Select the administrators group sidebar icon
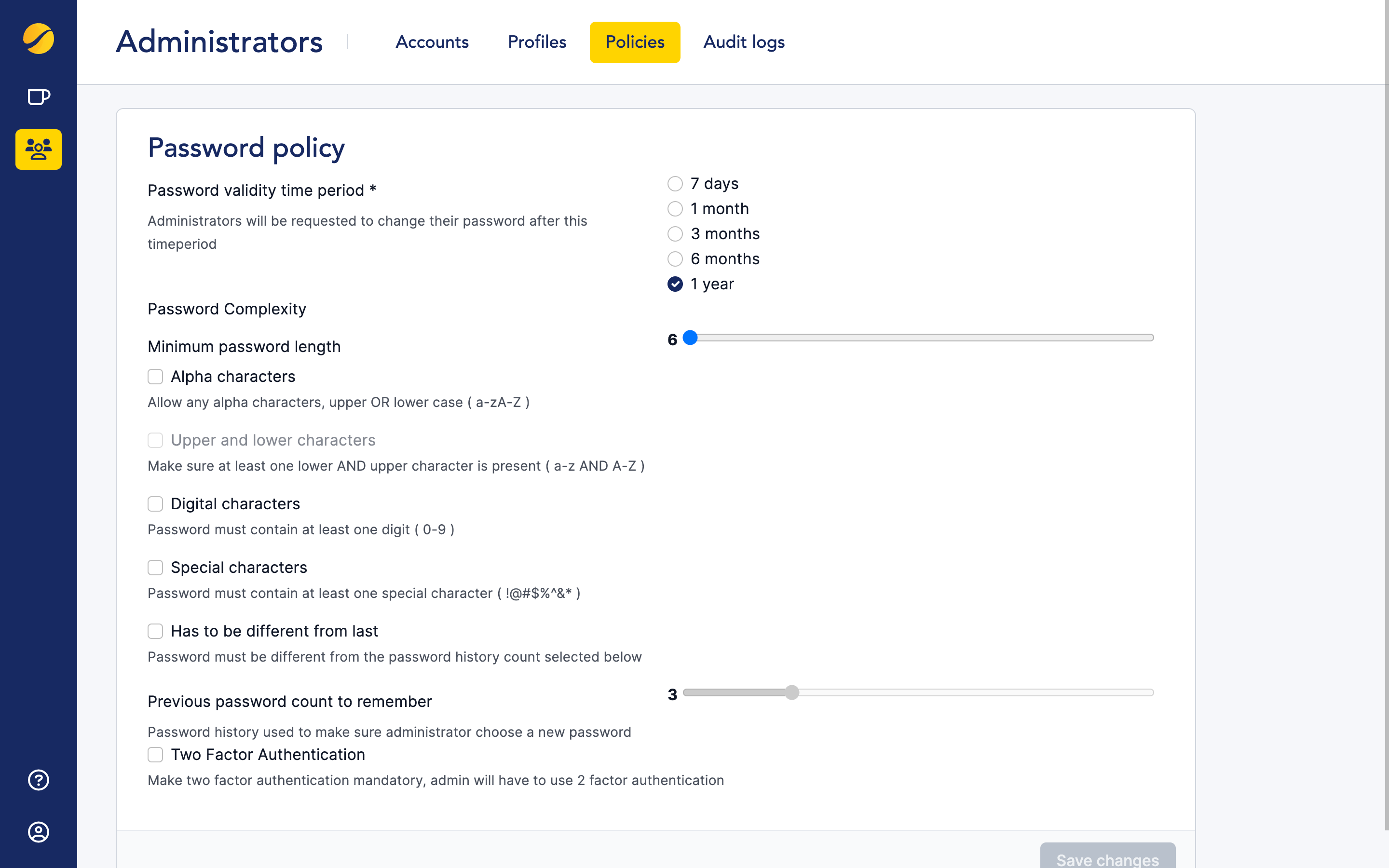Viewport: 1389px width, 868px height. [39, 149]
